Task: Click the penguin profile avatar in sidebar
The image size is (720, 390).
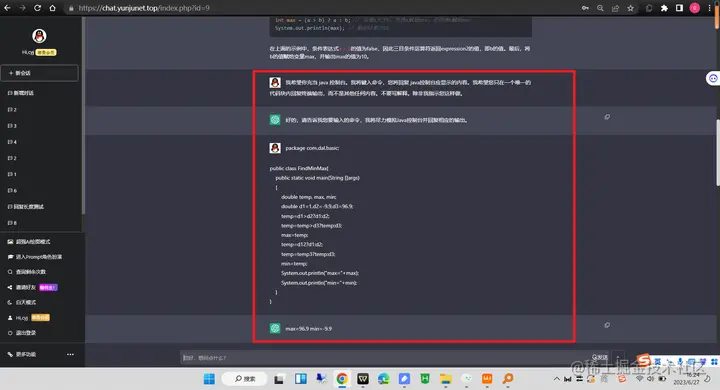Action: [39, 36]
